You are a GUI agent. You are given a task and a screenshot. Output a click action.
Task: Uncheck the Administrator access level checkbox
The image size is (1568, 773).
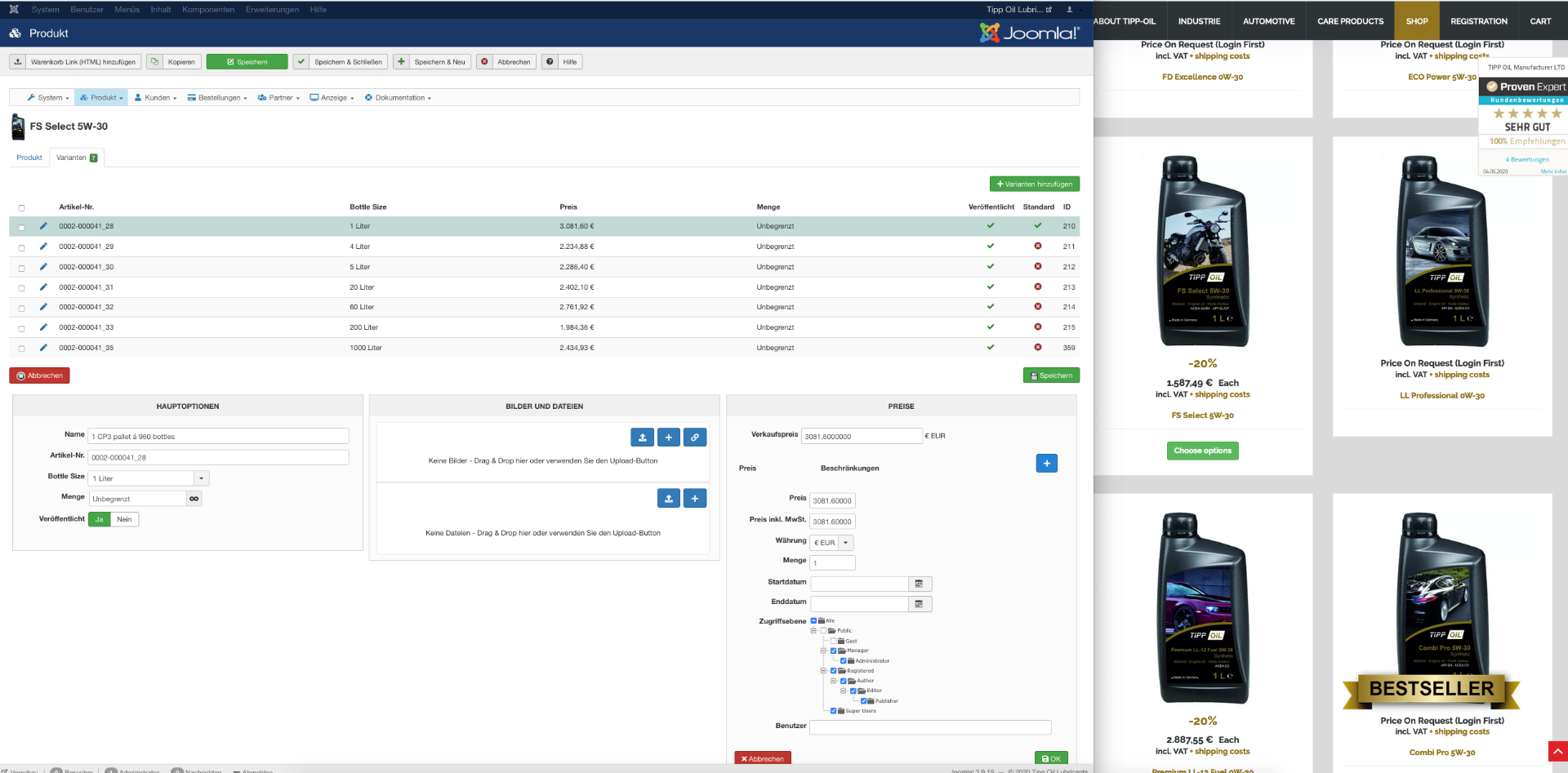843,661
